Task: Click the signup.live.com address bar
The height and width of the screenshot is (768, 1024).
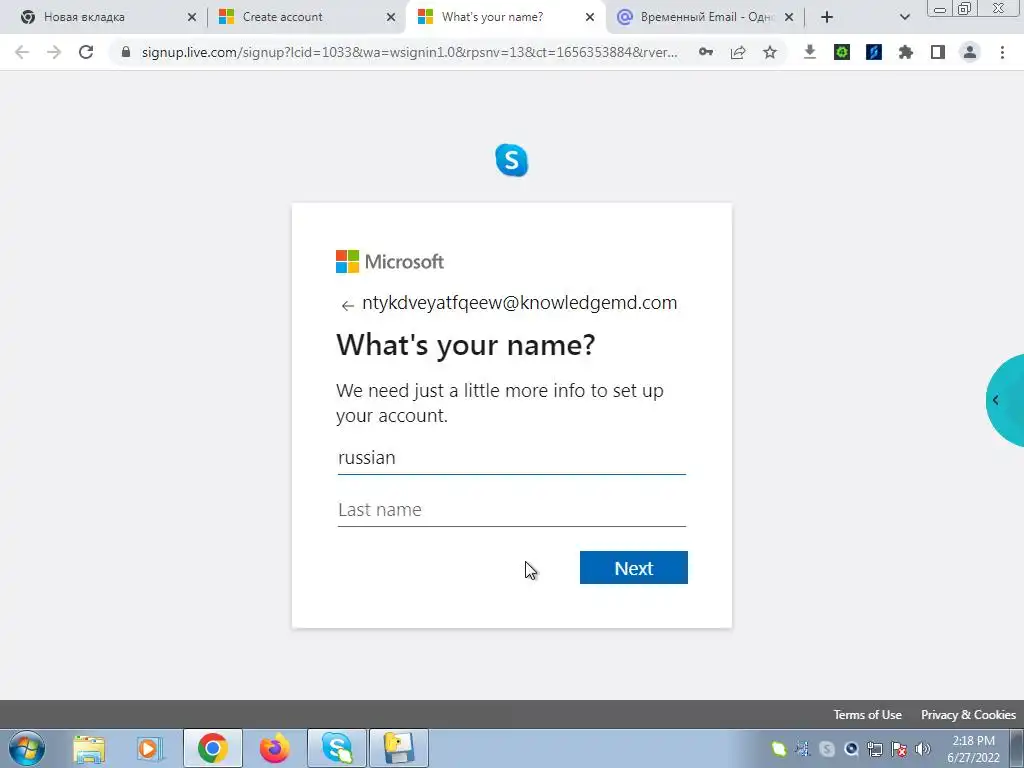Action: coord(409,52)
